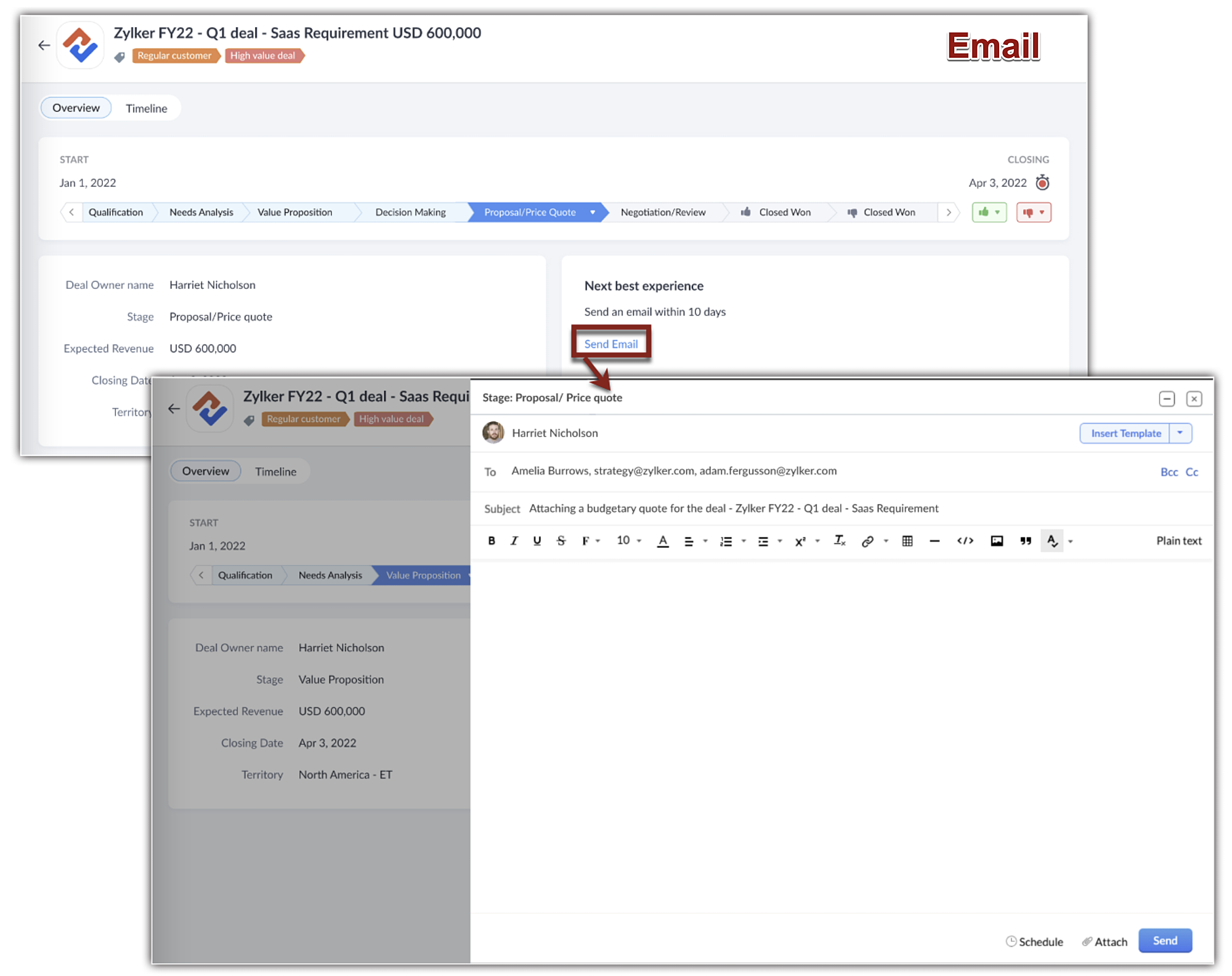
Task: Click the Send Email link
Action: click(610, 344)
